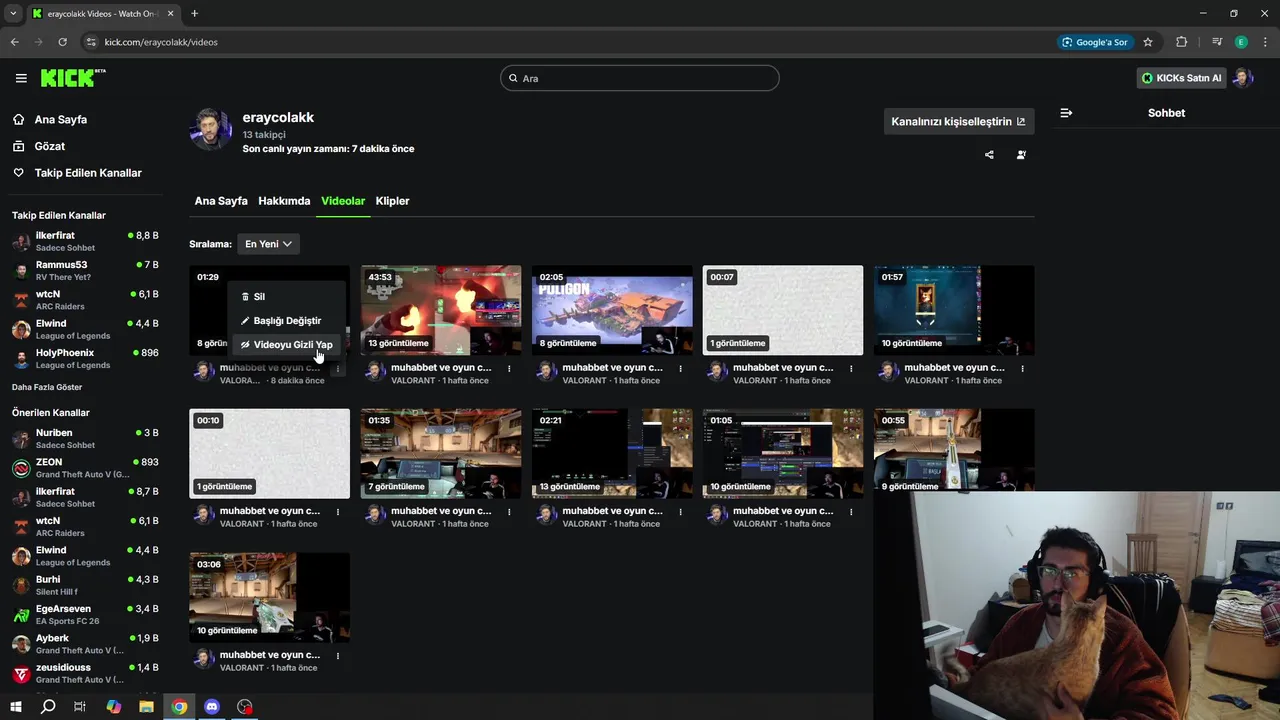1280x720 pixels.
Task: Click Kanalınızı kişiselleştirin button
Action: pyautogui.click(x=958, y=121)
